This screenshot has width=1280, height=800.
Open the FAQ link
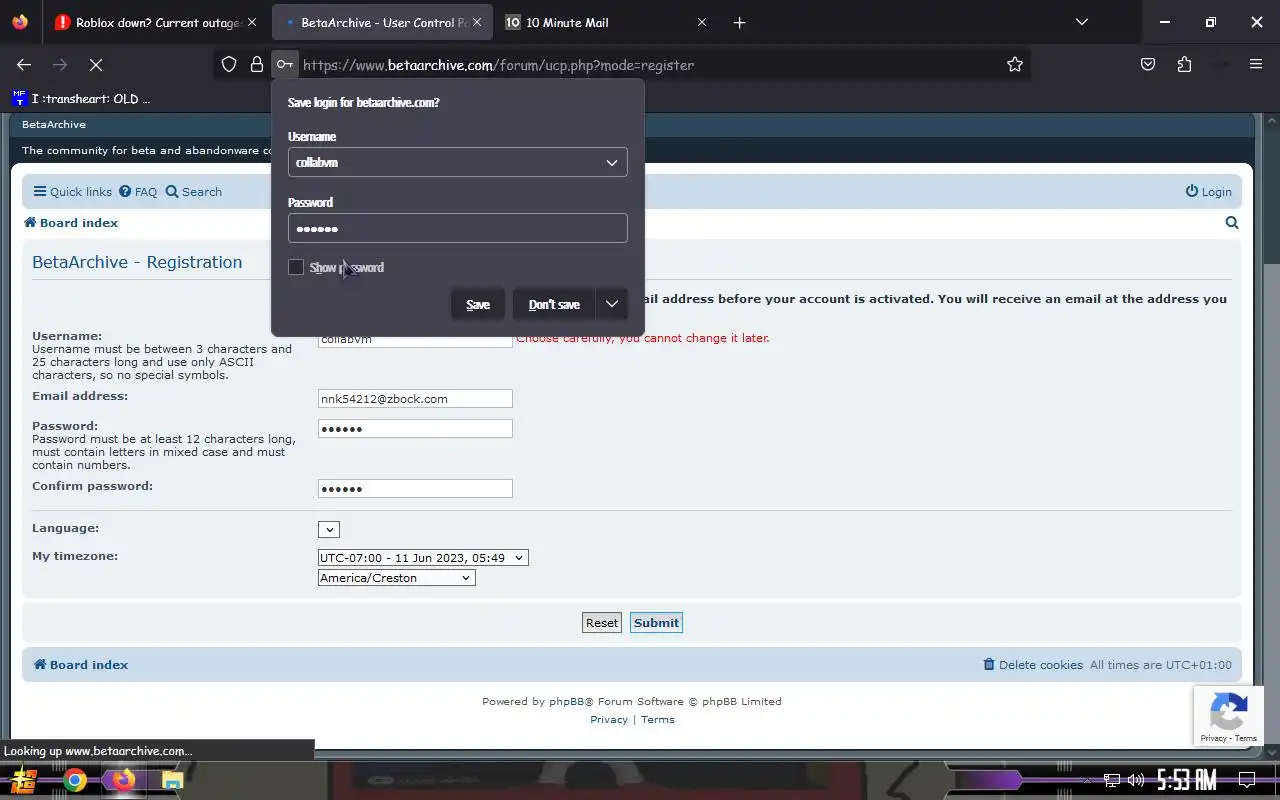point(138,192)
